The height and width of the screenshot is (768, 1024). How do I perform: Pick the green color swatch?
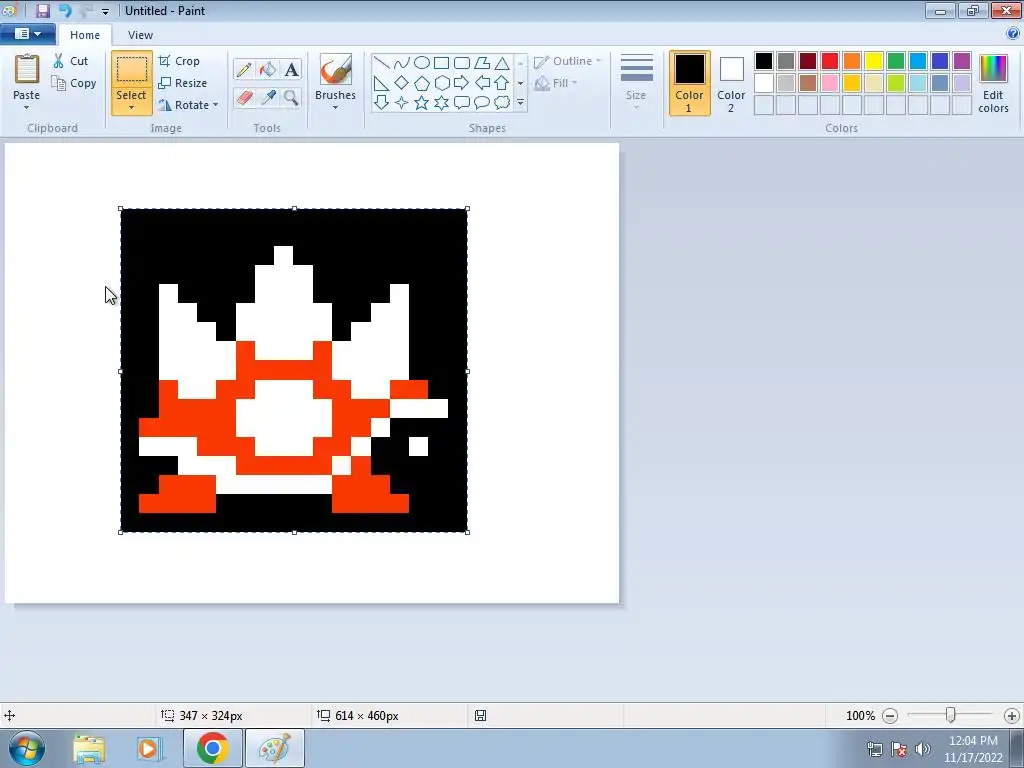tap(896, 61)
